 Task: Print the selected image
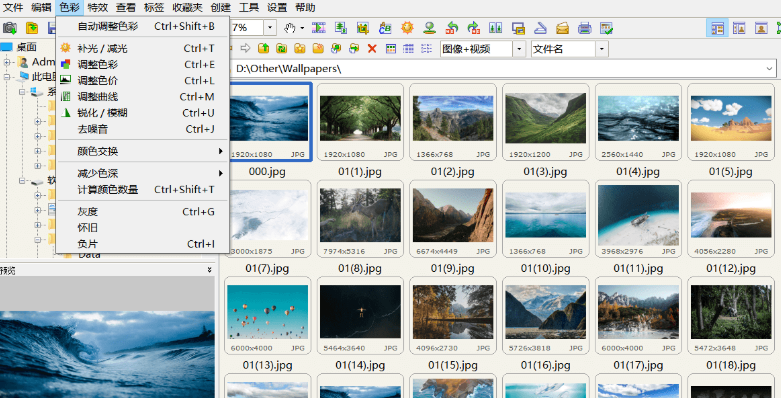pos(585,28)
